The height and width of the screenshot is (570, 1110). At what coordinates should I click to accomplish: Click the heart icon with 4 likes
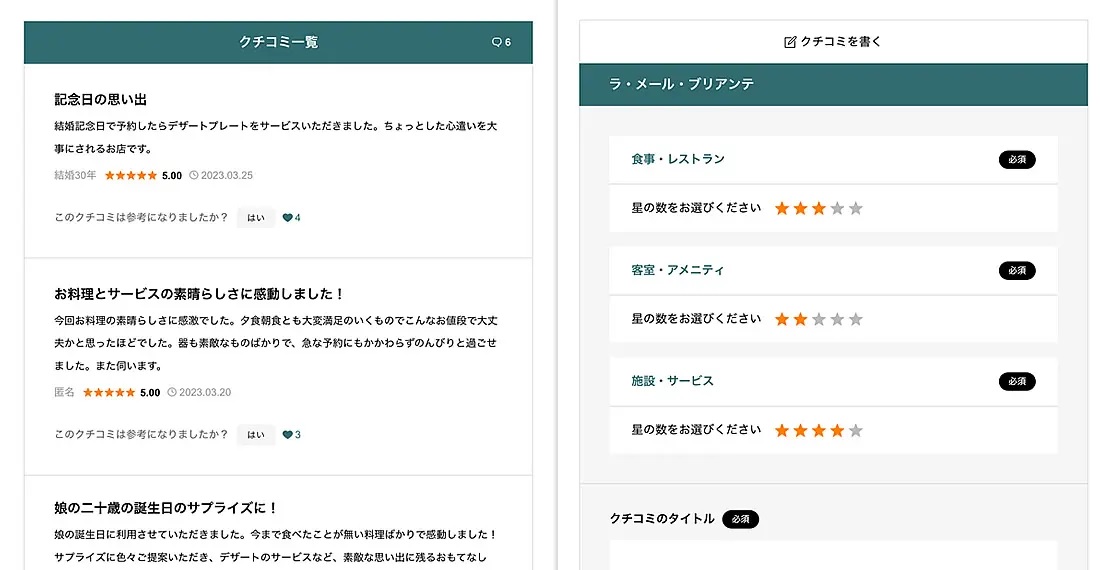pyautogui.click(x=288, y=218)
